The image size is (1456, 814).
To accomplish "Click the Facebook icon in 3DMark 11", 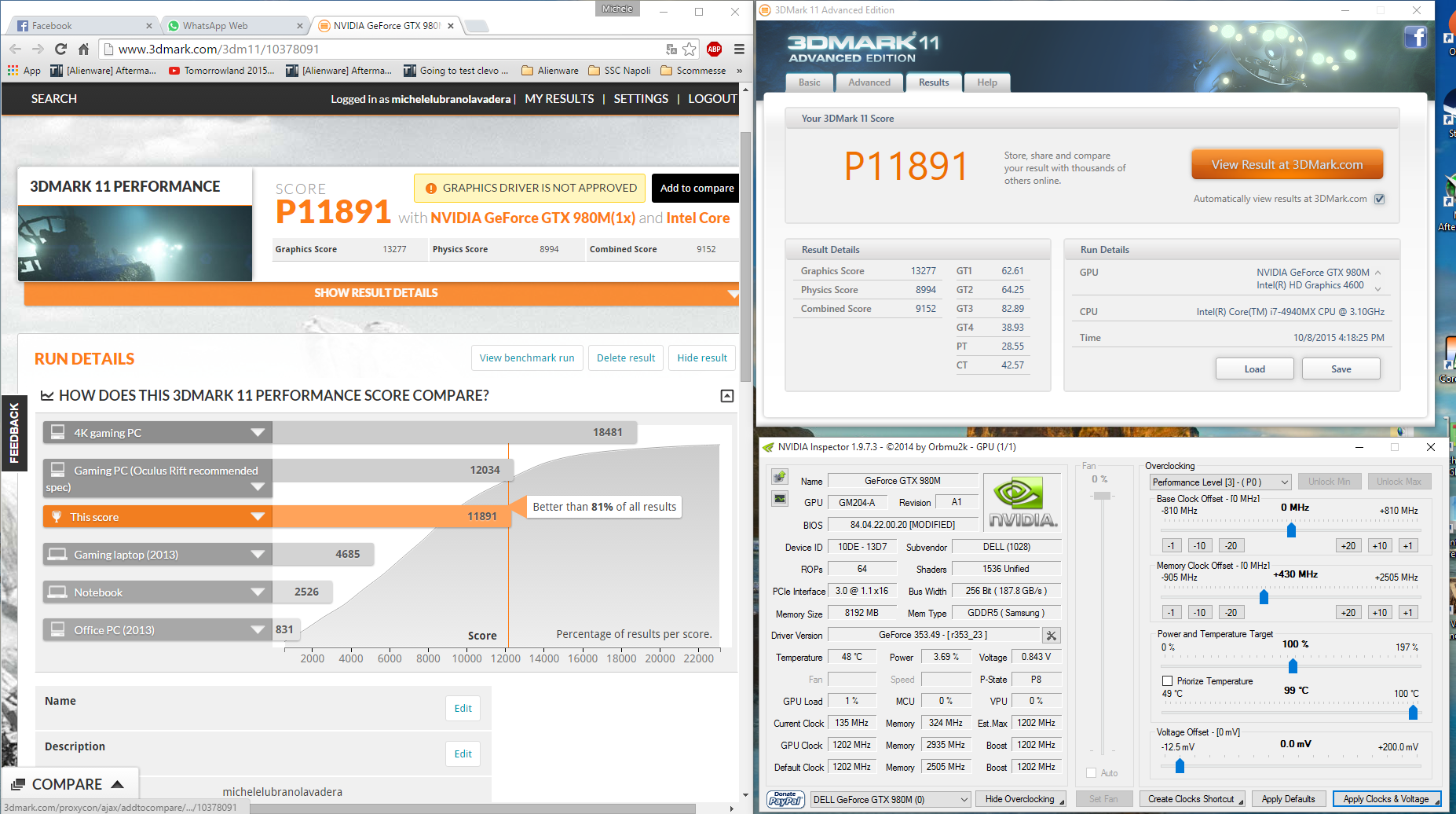I will pyautogui.click(x=1415, y=37).
